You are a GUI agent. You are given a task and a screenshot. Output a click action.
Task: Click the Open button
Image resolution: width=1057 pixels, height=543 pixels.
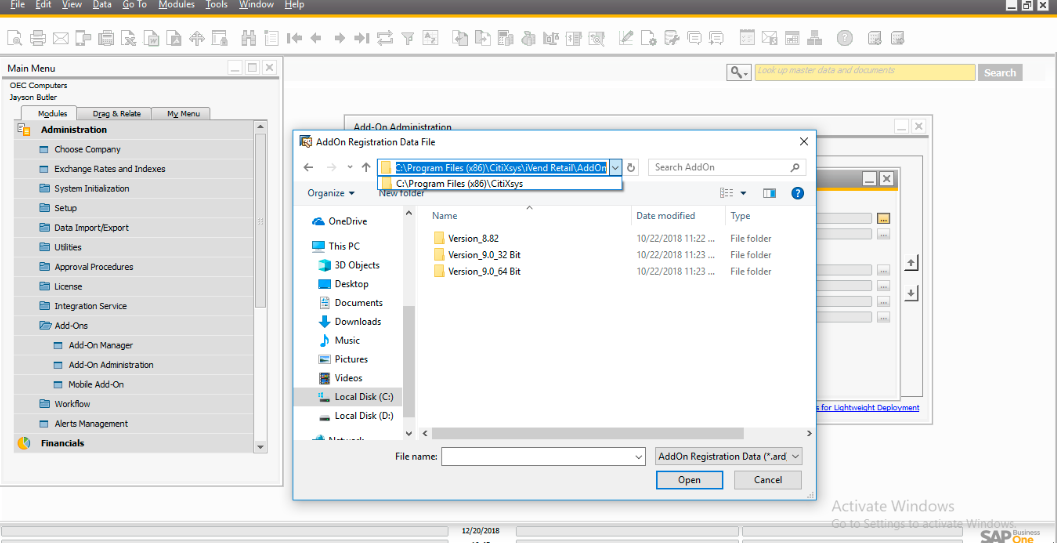point(689,480)
